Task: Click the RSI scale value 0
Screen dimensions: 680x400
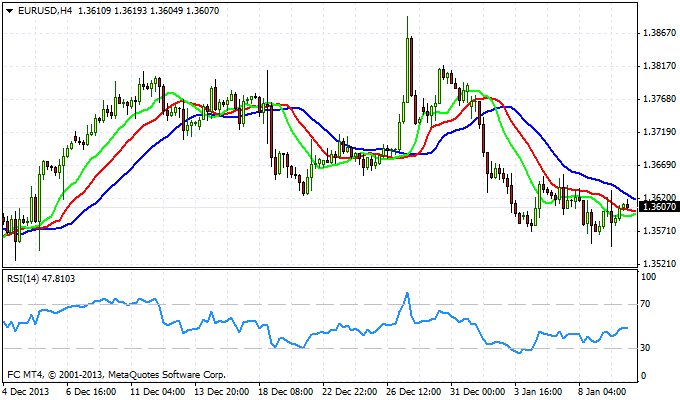Action: click(643, 376)
